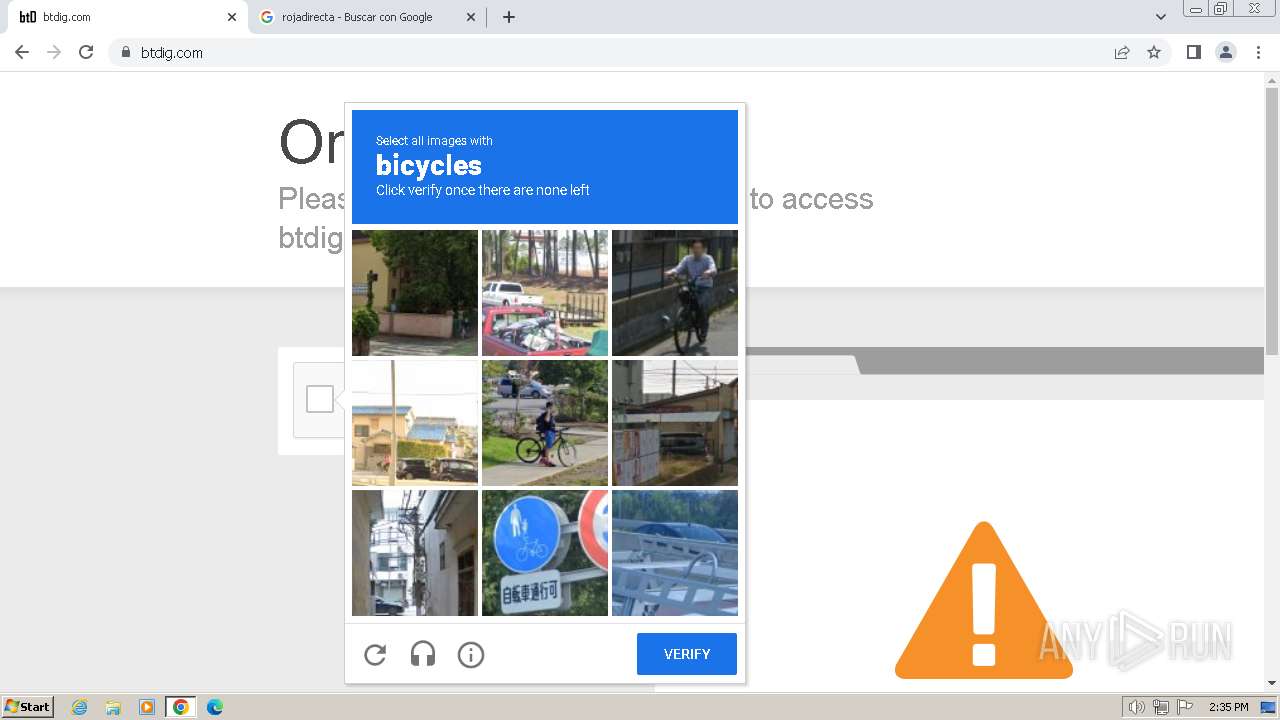Launch Internet Explorer from taskbar

tap(80, 707)
